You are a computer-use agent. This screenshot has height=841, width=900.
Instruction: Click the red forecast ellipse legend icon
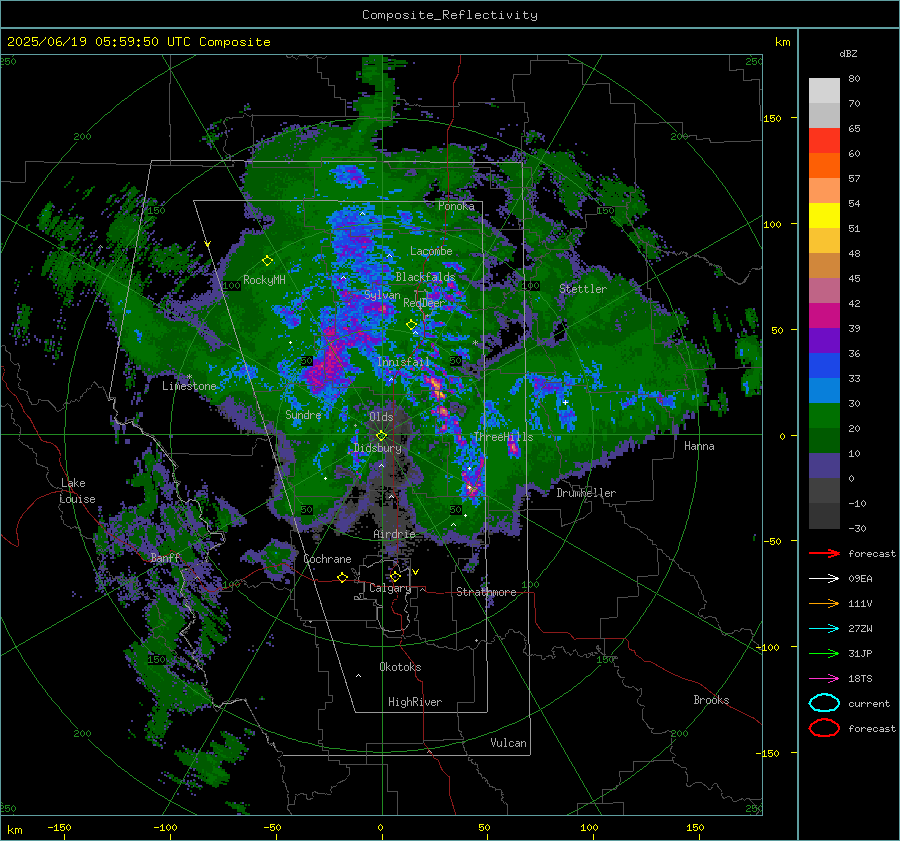(x=824, y=728)
